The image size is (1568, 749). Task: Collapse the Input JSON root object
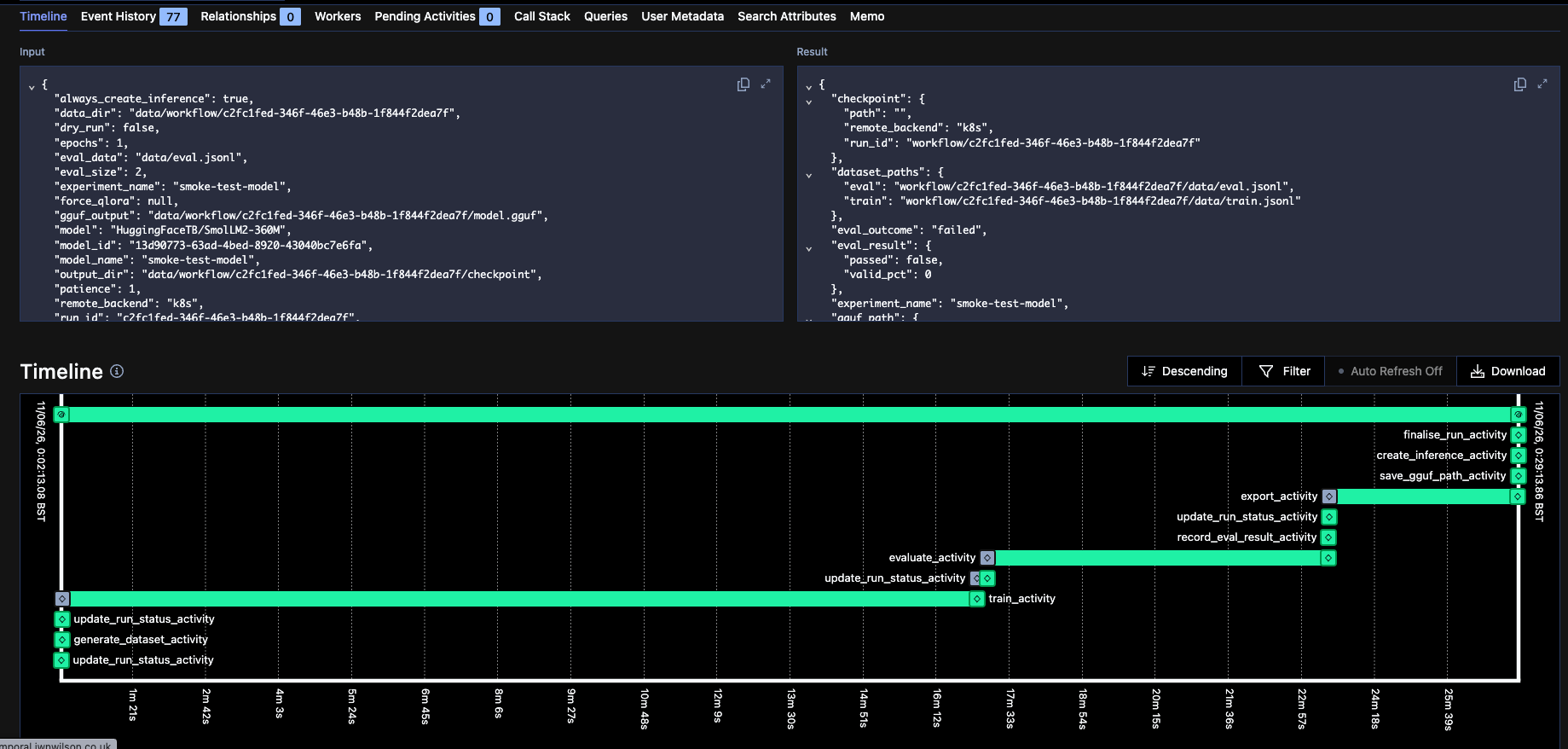(x=32, y=86)
